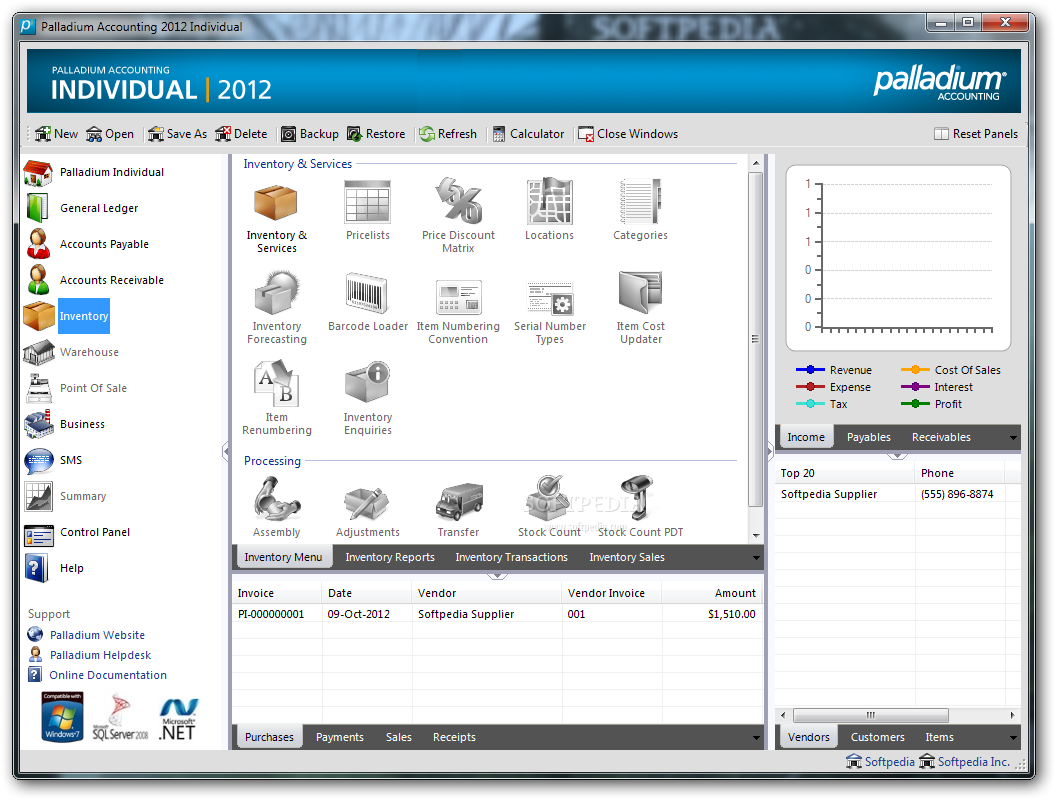This screenshot has width=1056, height=800.
Task: Open the Assembly processing icon
Action: (x=276, y=506)
